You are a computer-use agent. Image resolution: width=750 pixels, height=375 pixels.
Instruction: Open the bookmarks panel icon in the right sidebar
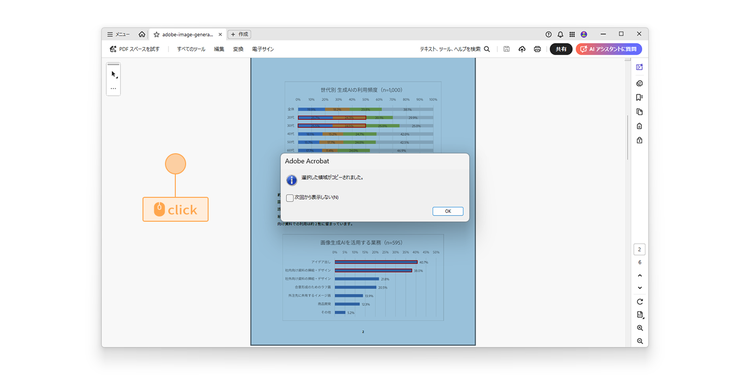point(640,98)
